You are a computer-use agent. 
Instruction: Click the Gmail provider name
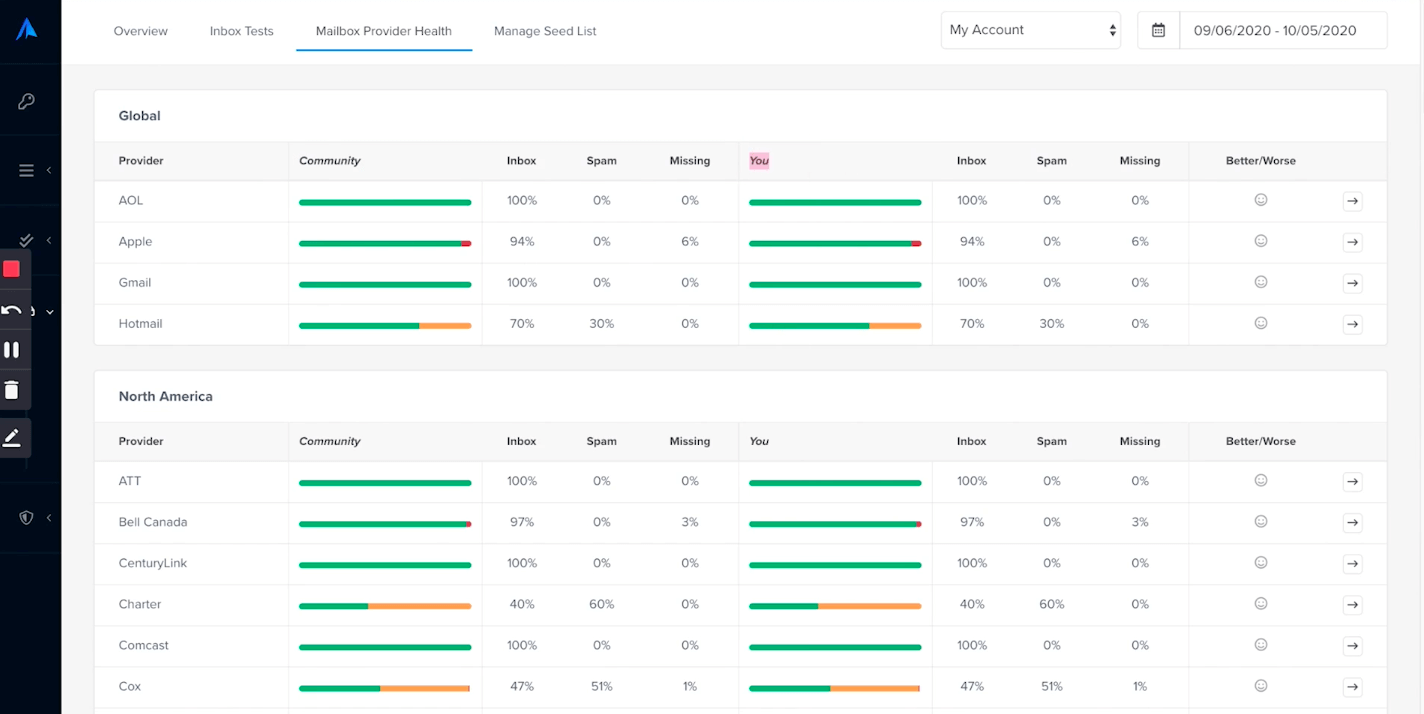[x=135, y=282]
